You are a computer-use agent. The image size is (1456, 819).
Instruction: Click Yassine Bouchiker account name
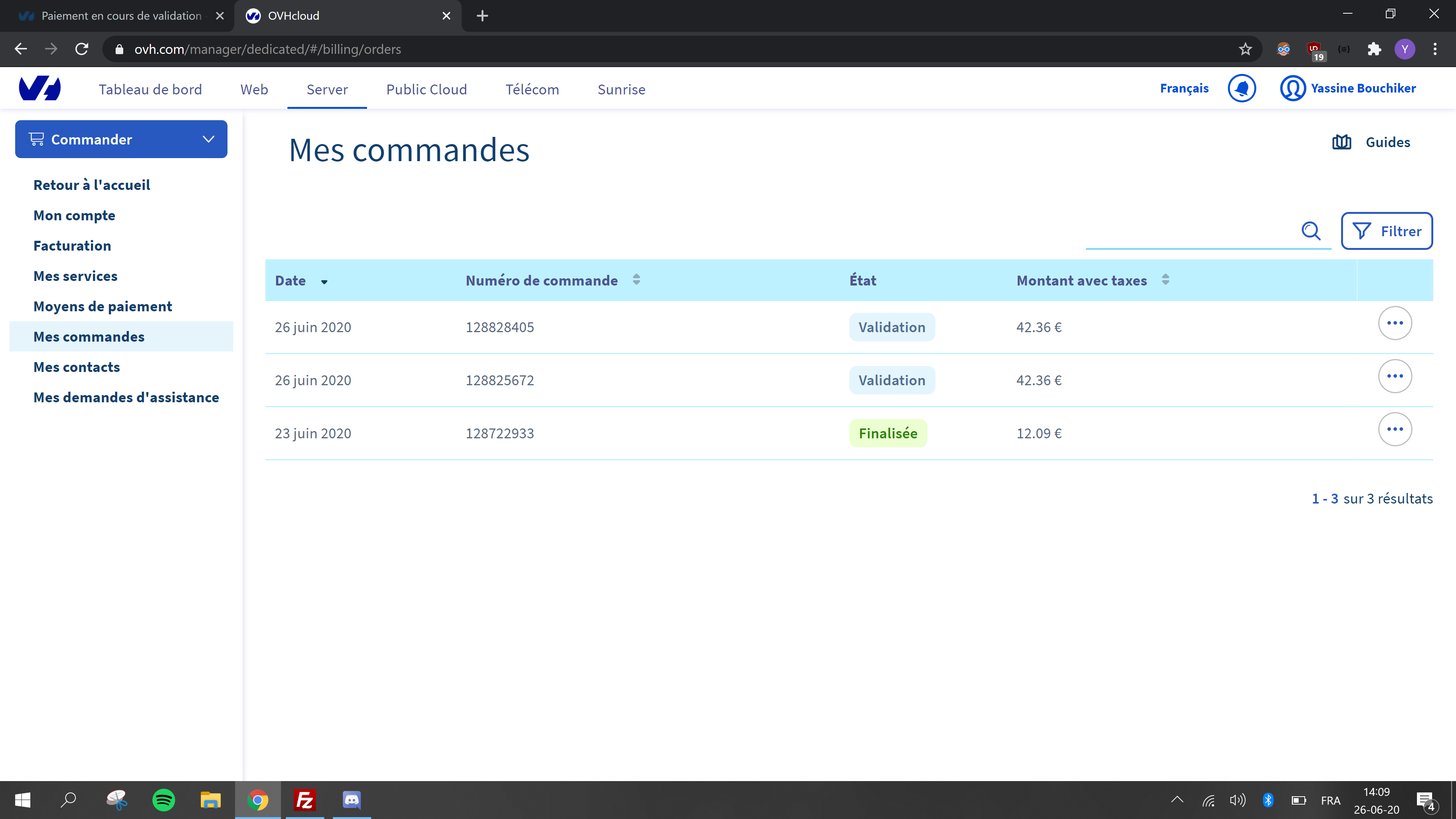(1363, 88)
